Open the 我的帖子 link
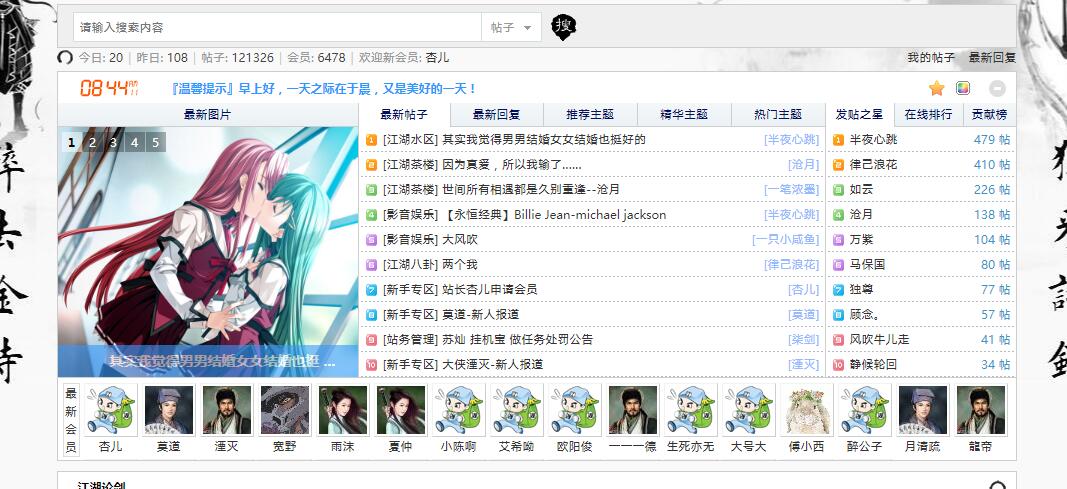Image resolution: width=1067 pixels, height=489 pixels. coord(931,58)
